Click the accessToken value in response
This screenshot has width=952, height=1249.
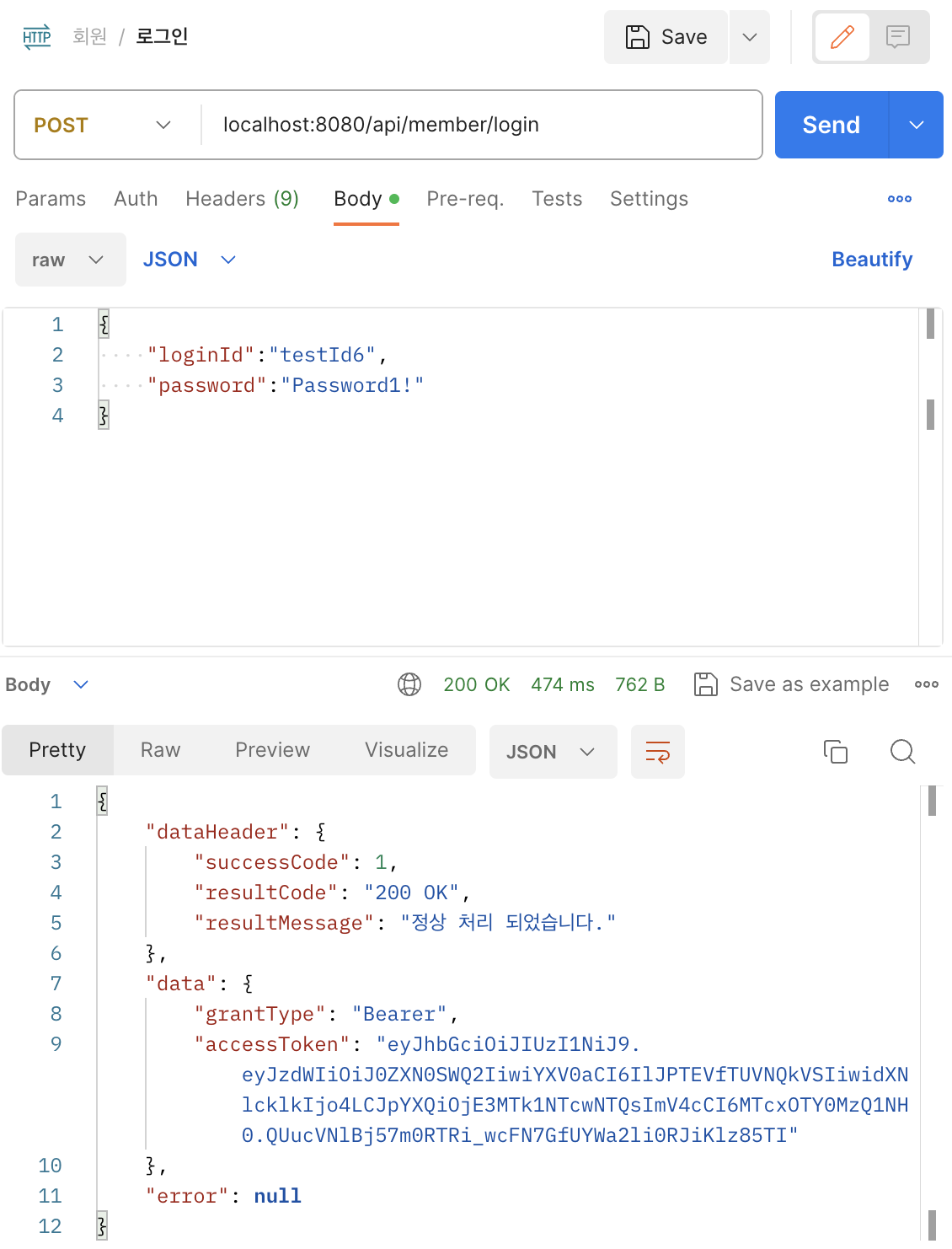(575, 1090)
